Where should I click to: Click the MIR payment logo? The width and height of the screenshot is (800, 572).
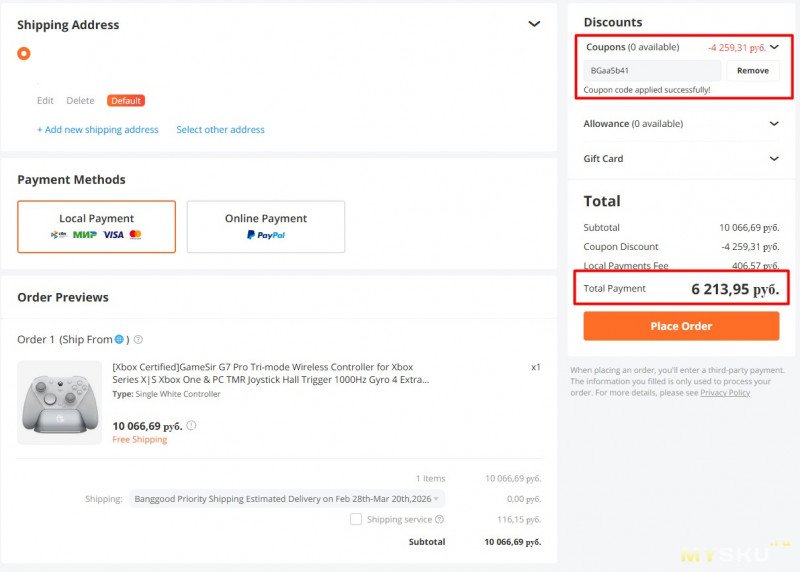(x=85, y=235)
